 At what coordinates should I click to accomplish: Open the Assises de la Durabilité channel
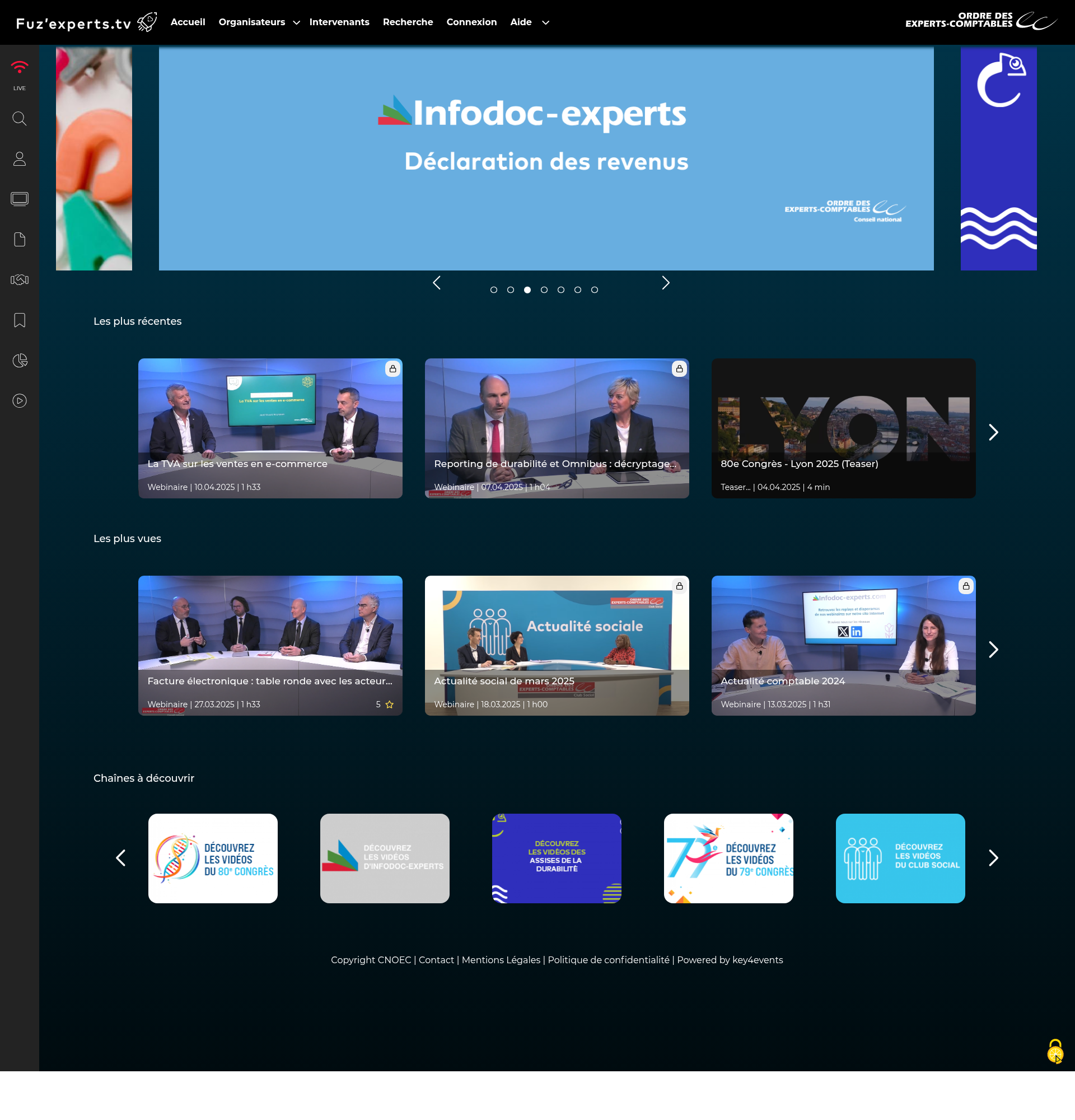(557, 858)
